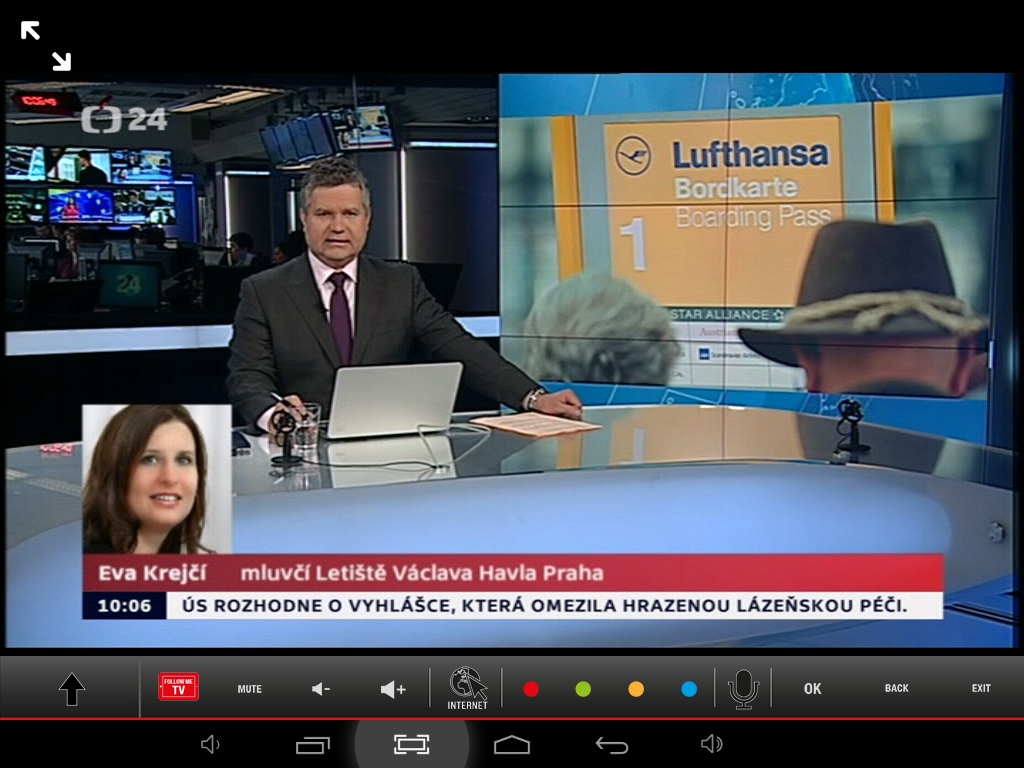The width and height of the screenshot is (1024, 768).
Task: Raise TV volume with the speaker plus icon
Action: click(393, 689)
